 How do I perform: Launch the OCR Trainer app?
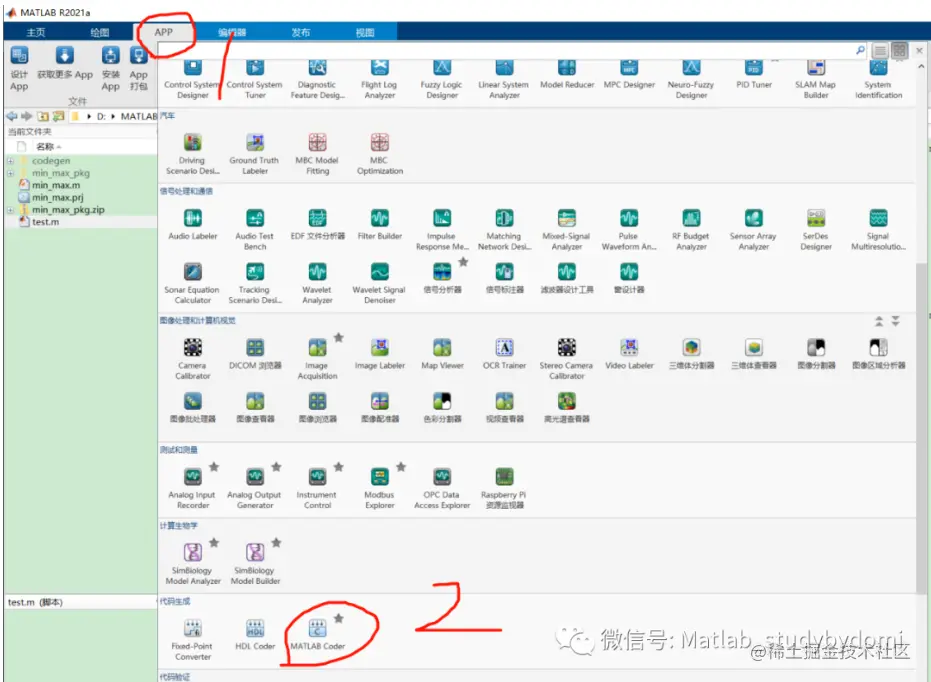point(504,354)
